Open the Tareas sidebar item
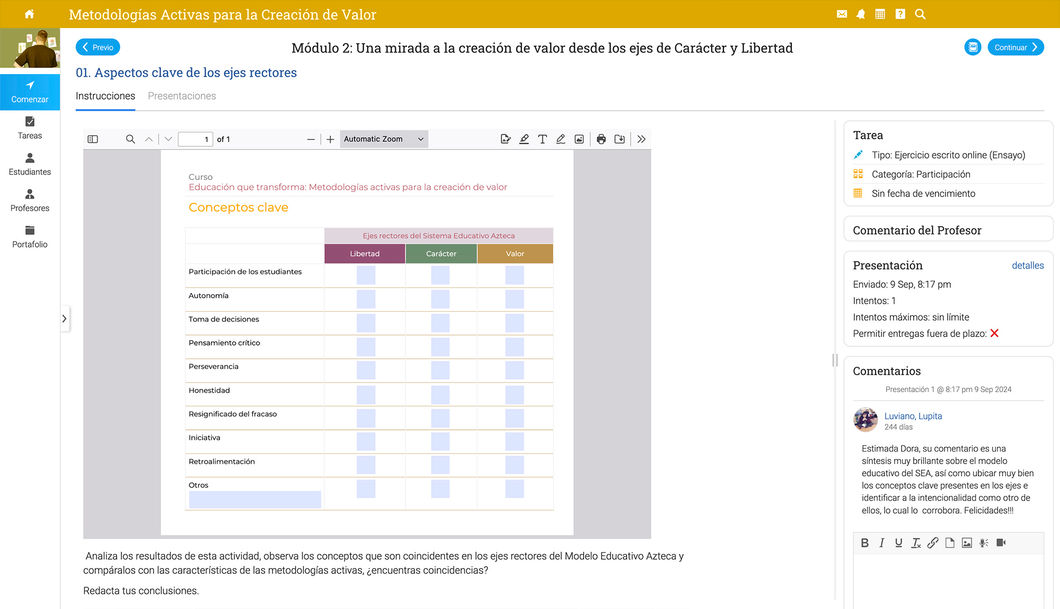This screenshot has width=1060, height=609. pyautogui.click(x=30, y=128)
